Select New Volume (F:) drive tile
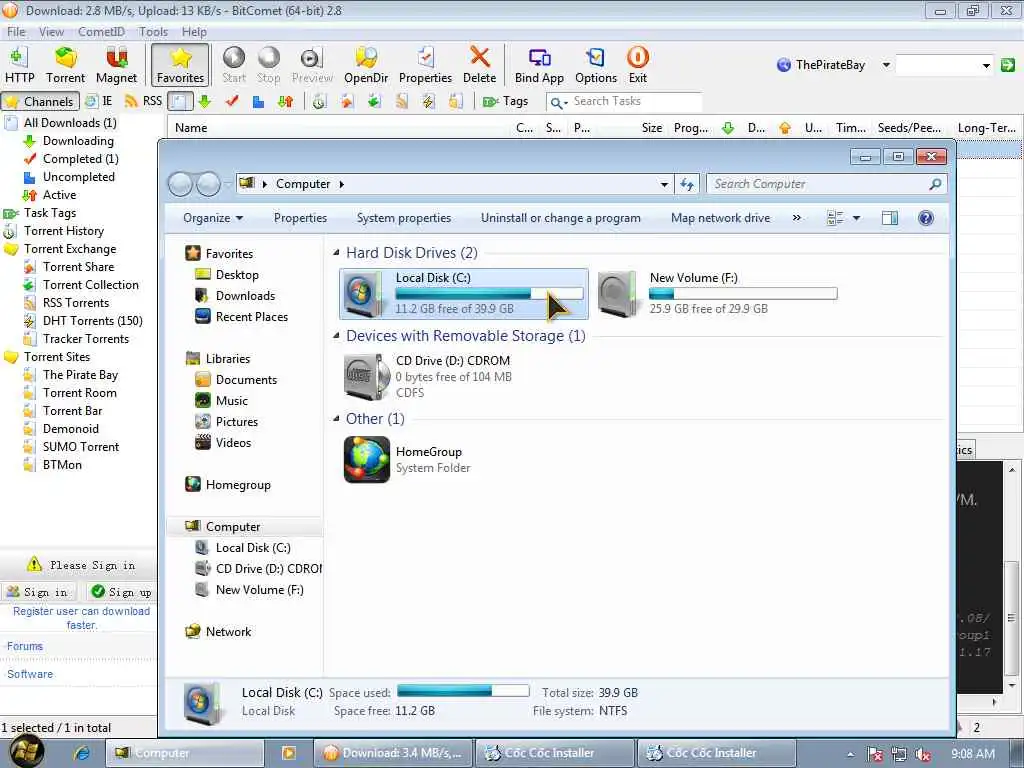Screen dimensions: 1024x768 click(716, 294)
